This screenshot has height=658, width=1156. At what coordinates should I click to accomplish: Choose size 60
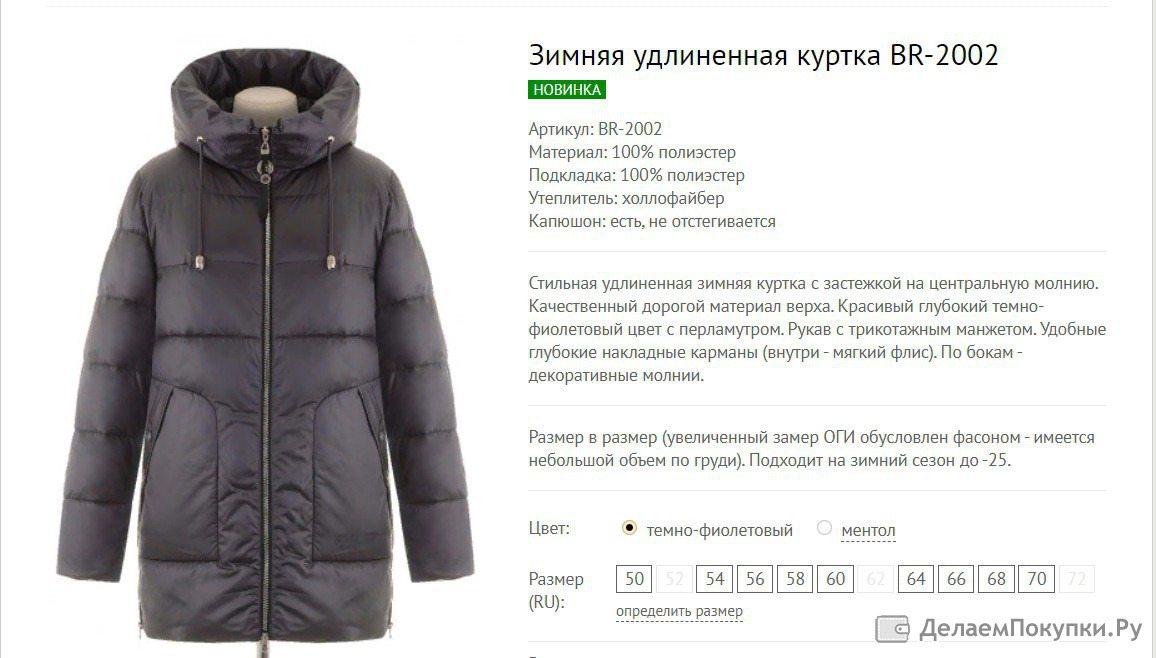[x=835, y=579]
